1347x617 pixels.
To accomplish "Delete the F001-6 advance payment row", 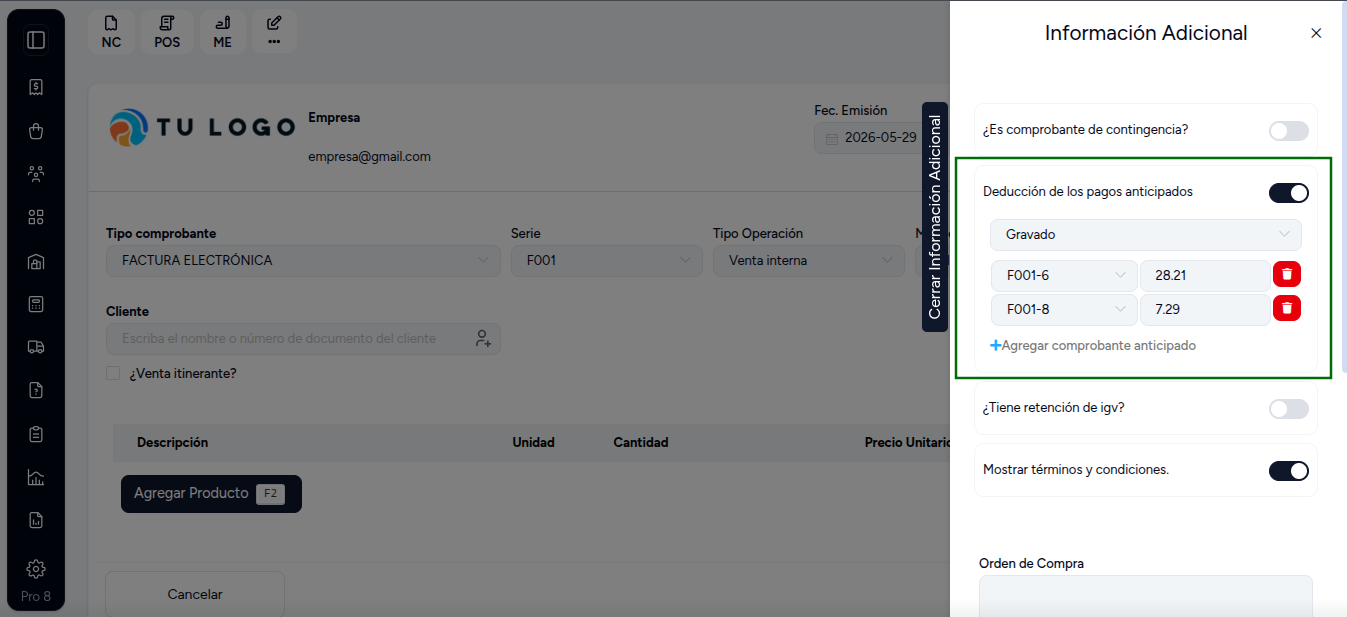I will (1287, 274).
